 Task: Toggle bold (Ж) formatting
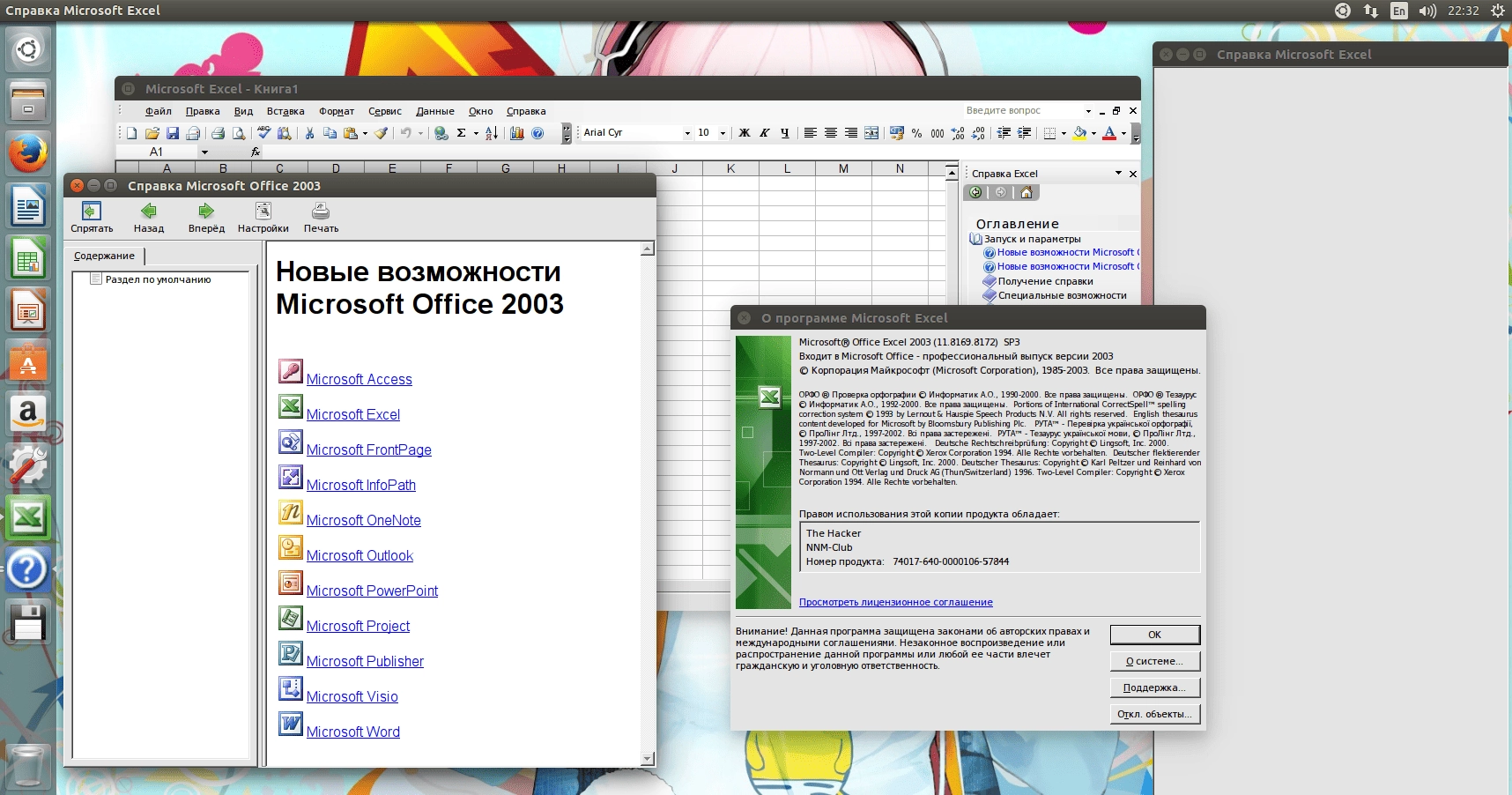745,133
